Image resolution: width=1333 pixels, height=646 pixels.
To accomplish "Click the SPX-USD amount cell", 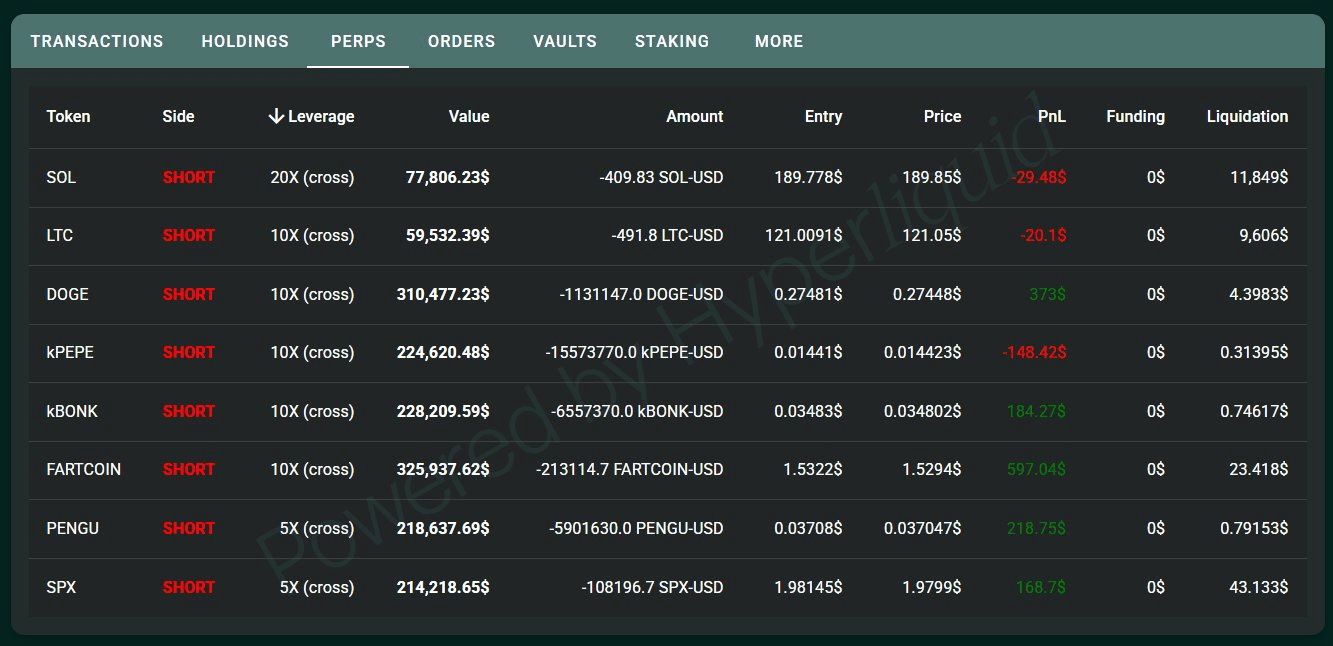I will 652,587.
